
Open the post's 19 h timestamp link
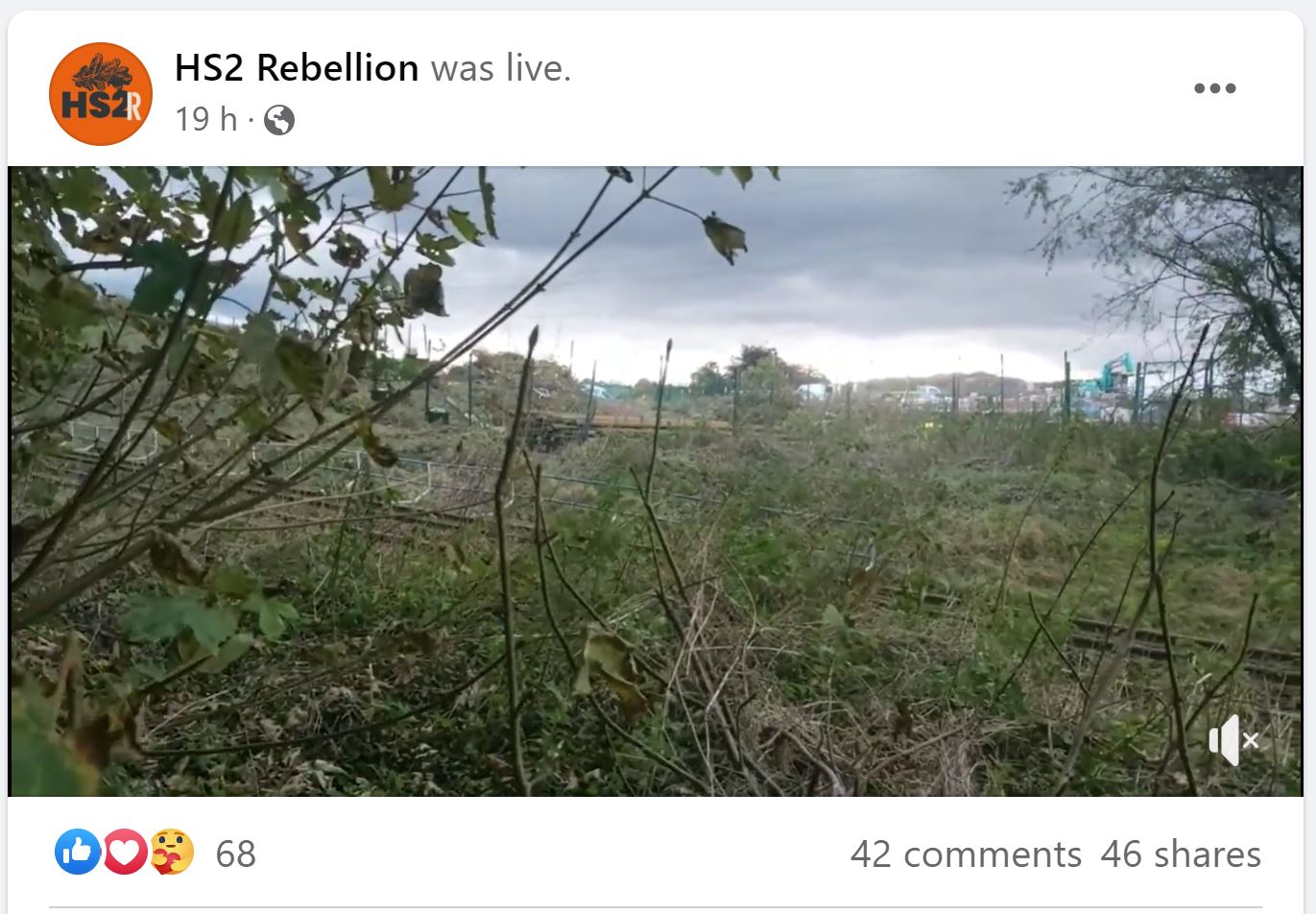(x=205, y=120)
